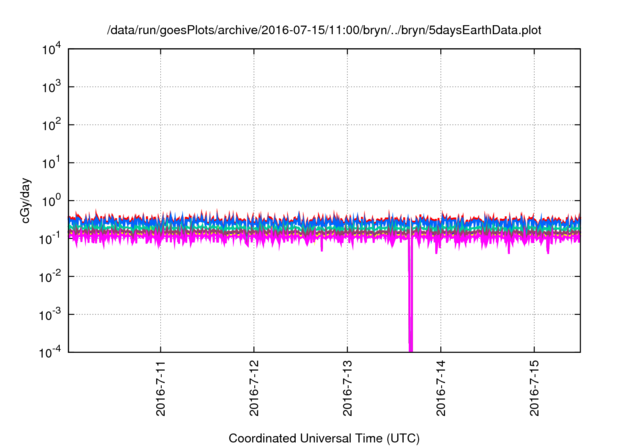
Task: Click the 10^3 y-axis tick label
Action: (x=51, y=87)
